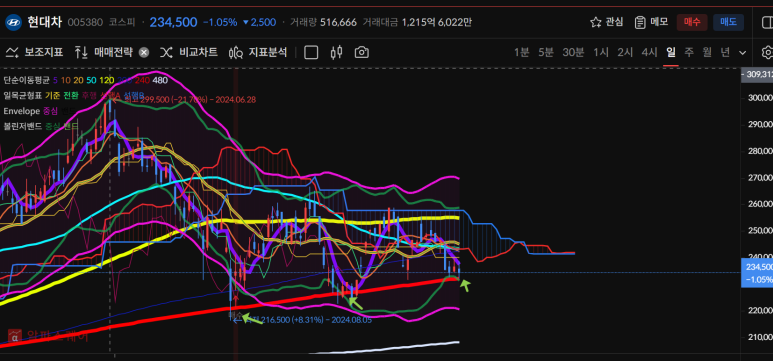Viewport: 773px width, 361px height.
Task: Toggle the 50-period moving average legend
Action: click(x=91, y=80)
